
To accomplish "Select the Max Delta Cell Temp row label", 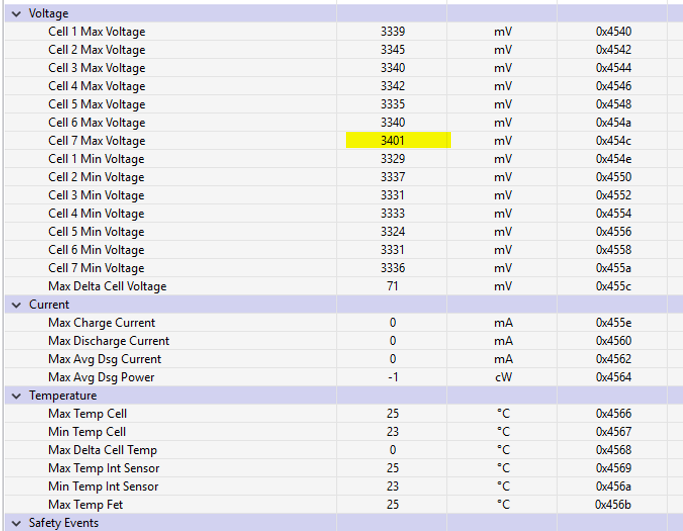I will click(x=103, y=450).
